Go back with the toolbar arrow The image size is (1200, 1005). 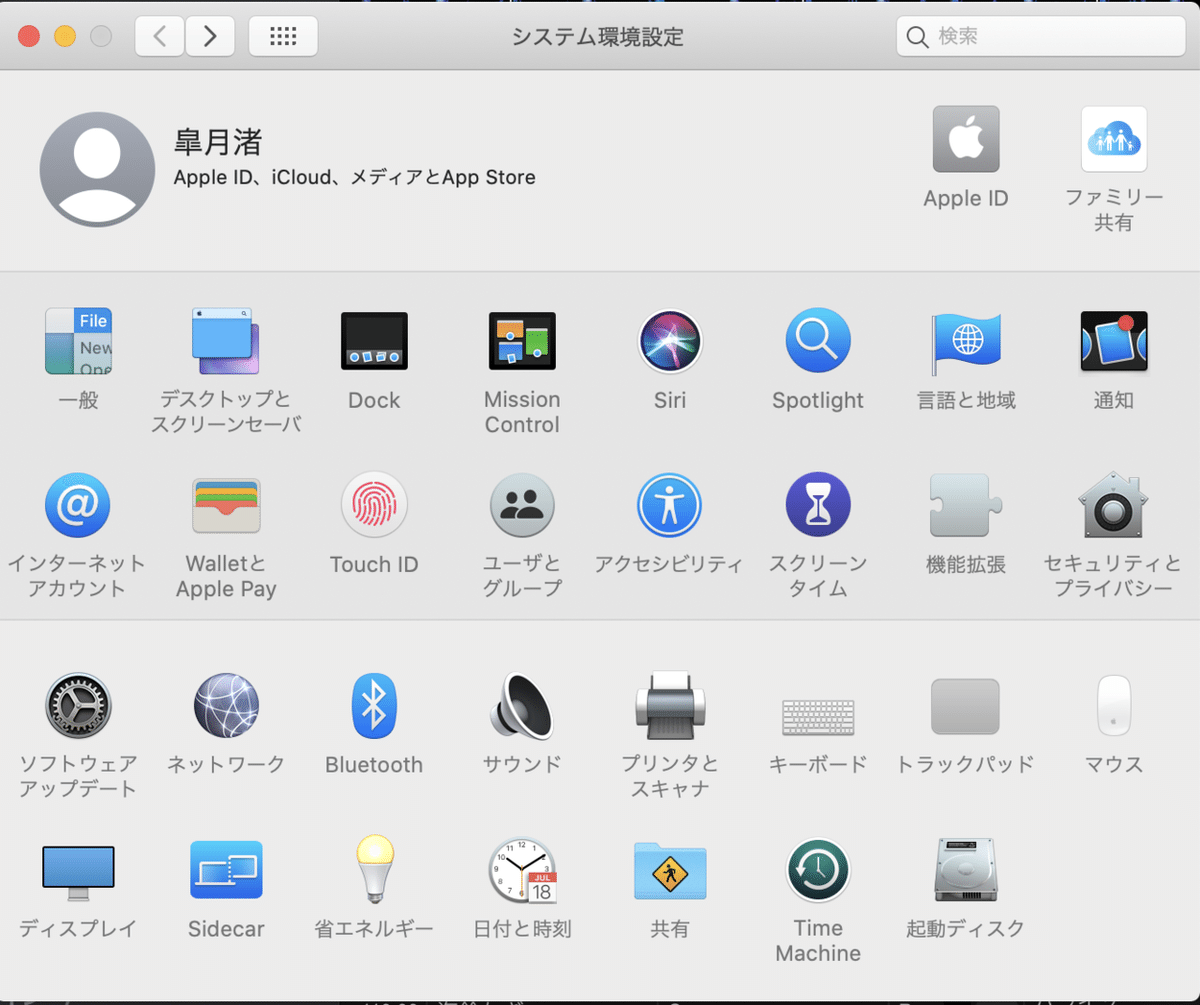tap(160, 36)
